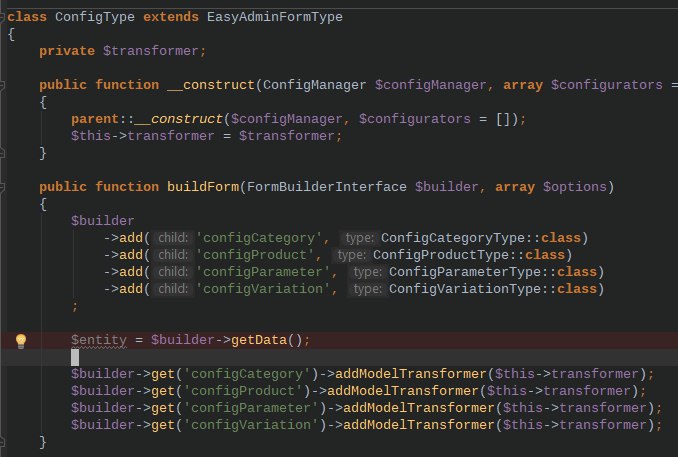Click the 'type:' hint on the configParameter line
The width and height of the screenshot is (678, 457).
coord(368,272)
